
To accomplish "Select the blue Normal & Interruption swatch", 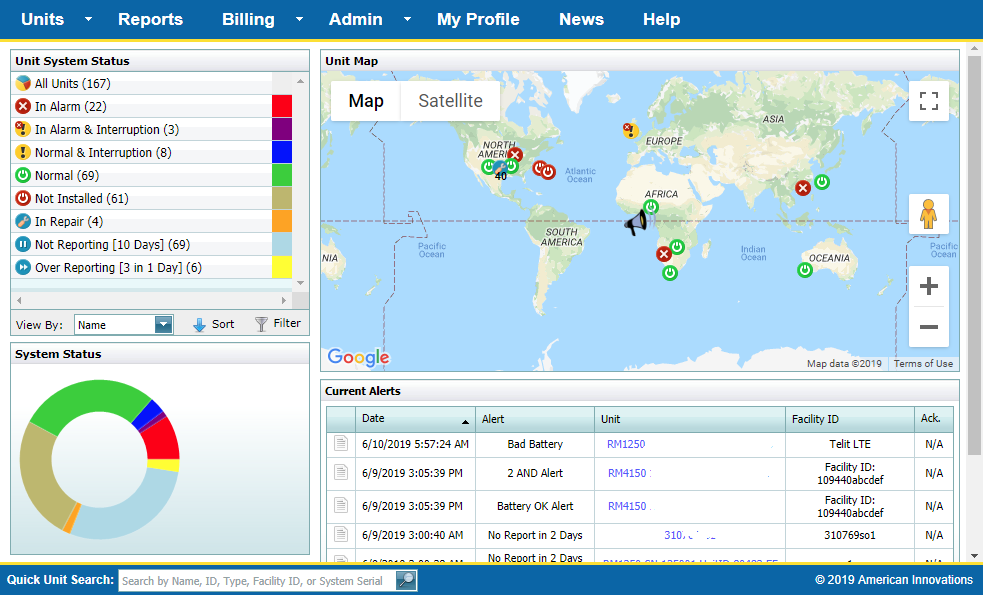I will point(282,152).
